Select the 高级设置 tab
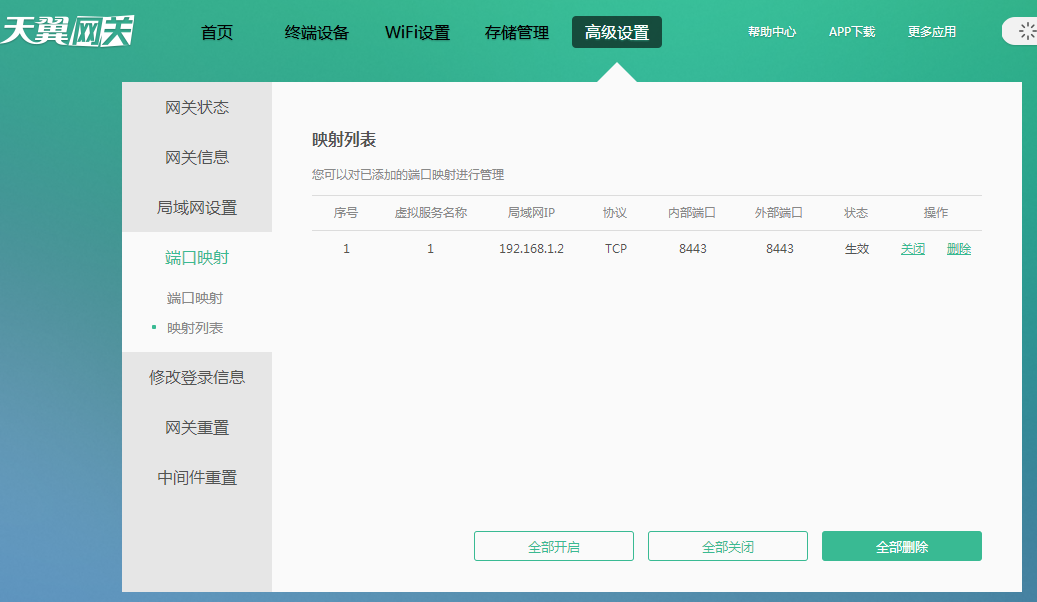 point(617,32)
